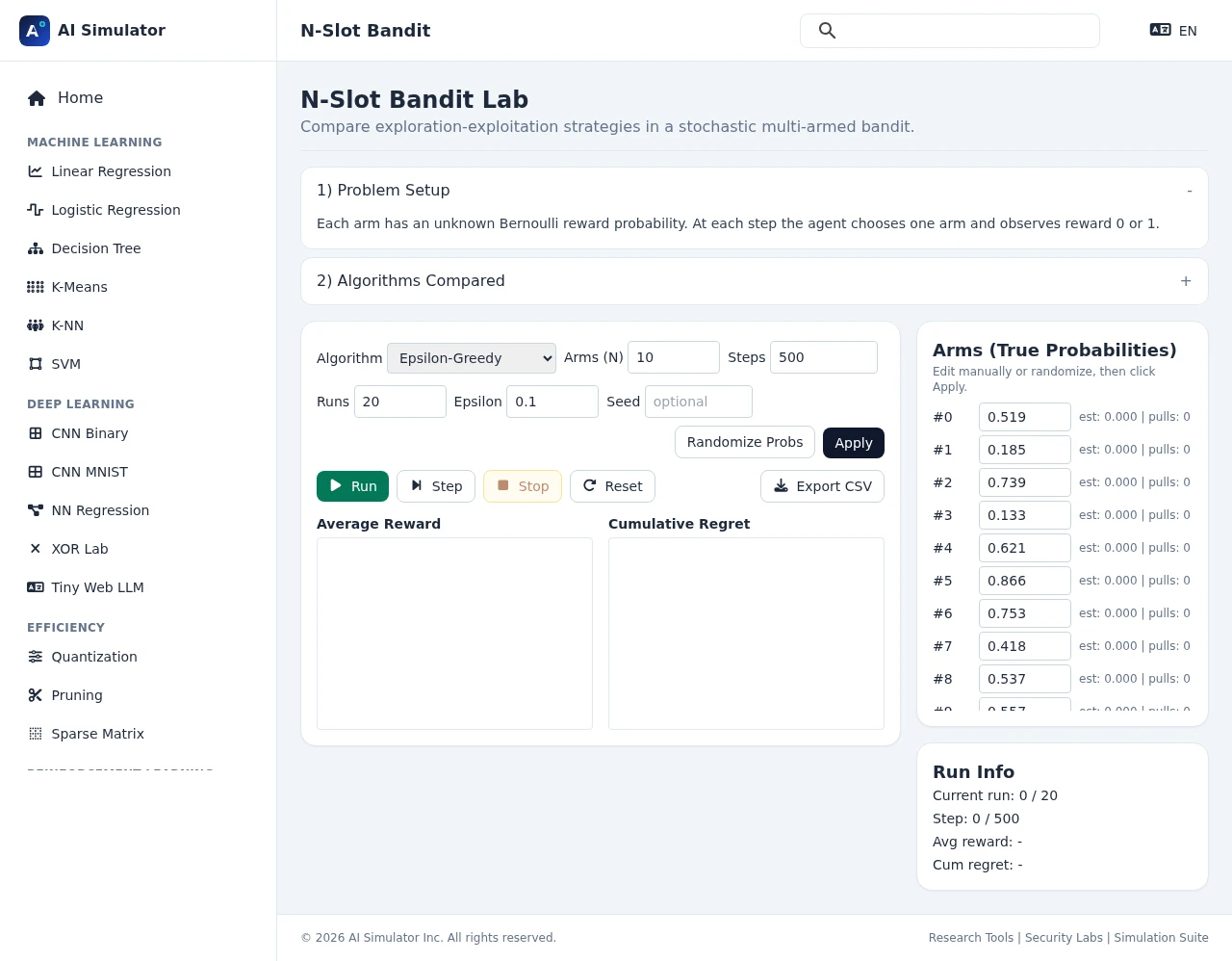
Task: Export results with Export CSV
Action: pos(822,486)
